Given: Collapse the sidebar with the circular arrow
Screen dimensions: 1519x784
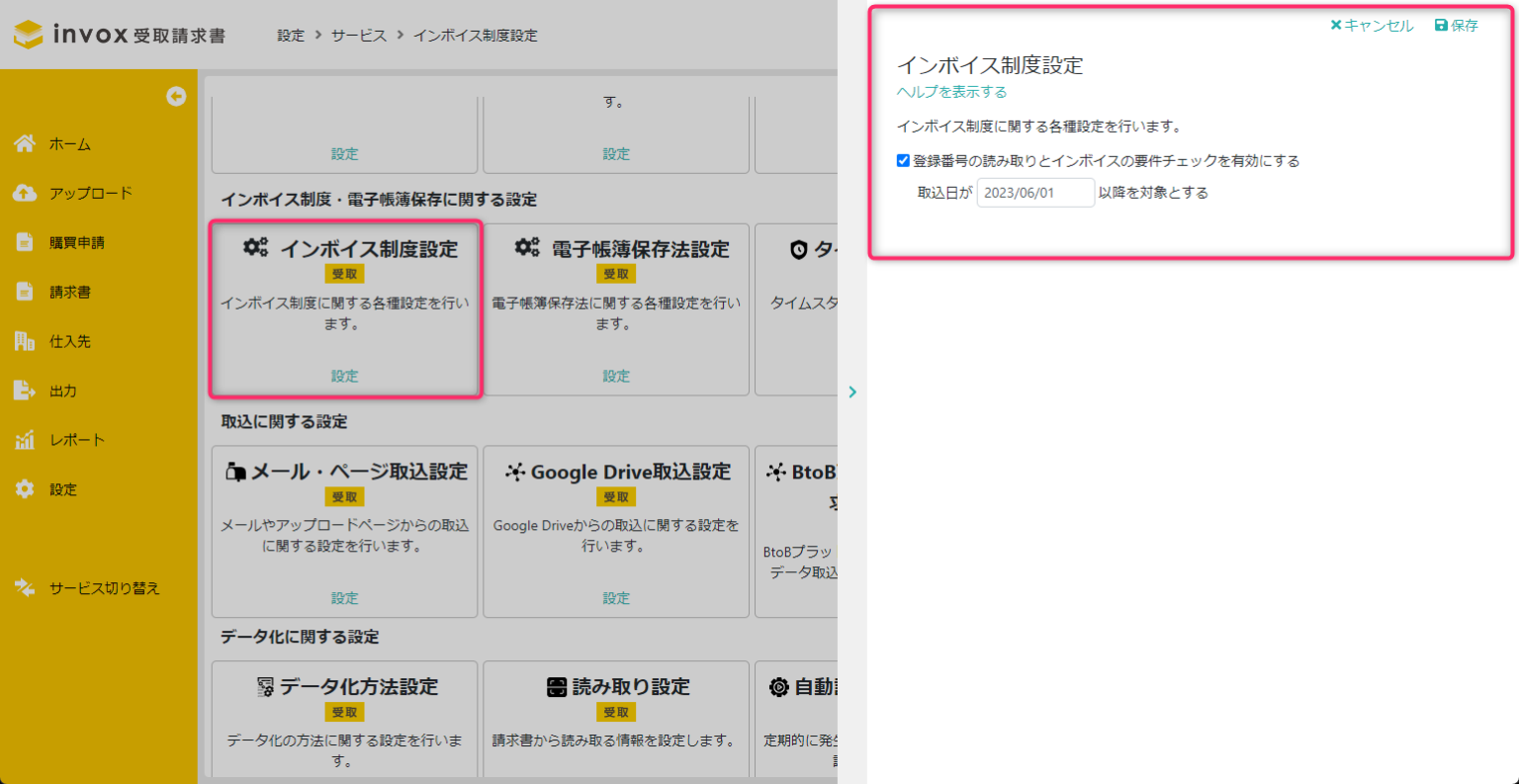Looking at the screenshot, I should click(175, 96).
